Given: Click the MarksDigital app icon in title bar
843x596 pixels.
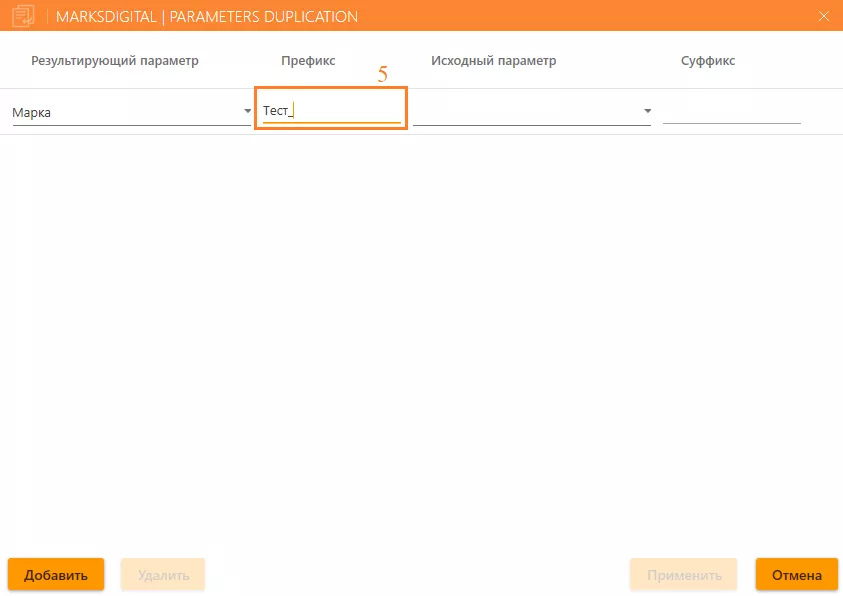Looking at the screenshot, I should tap(23, 16).
